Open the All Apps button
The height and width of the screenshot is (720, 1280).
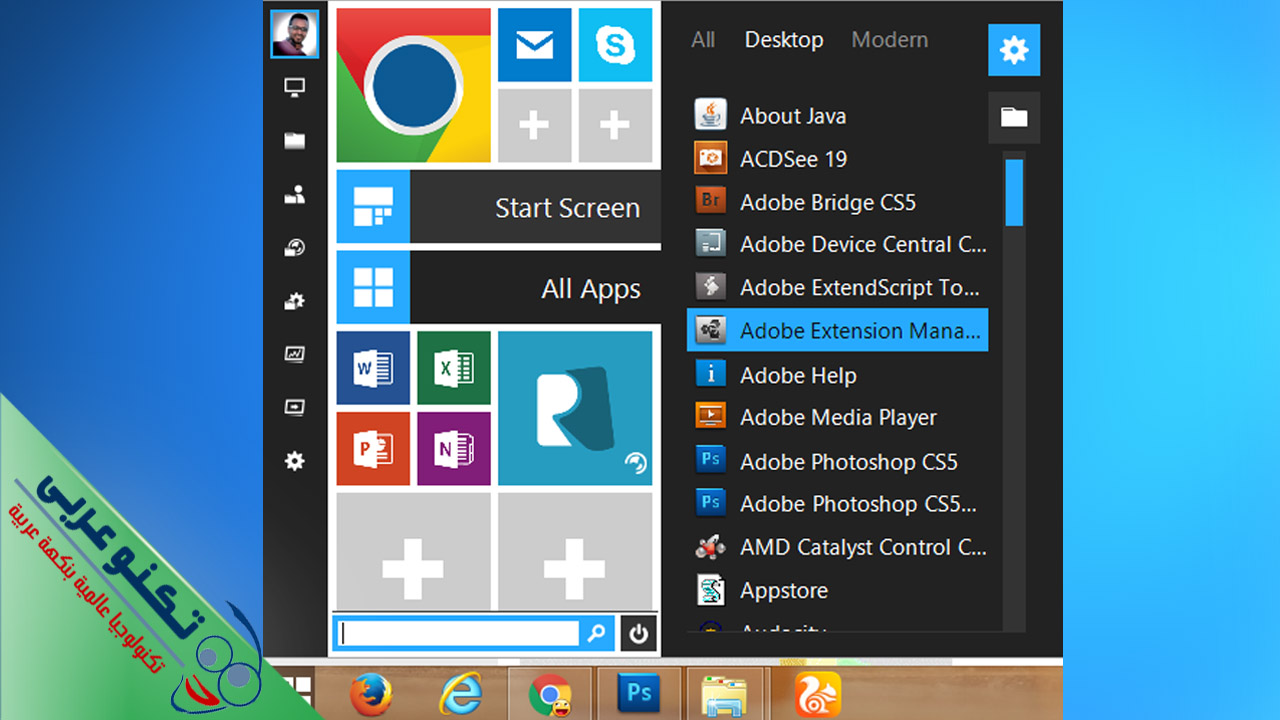498,288
